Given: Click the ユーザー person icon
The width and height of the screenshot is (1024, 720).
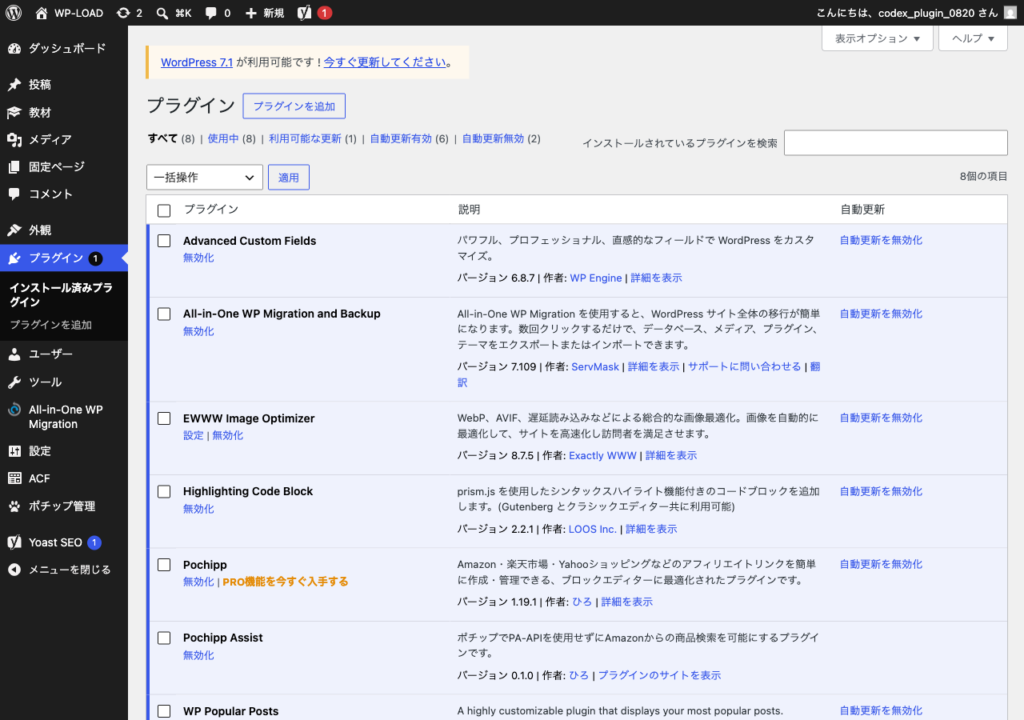Looking at the screenshot, I should point(14,354).
